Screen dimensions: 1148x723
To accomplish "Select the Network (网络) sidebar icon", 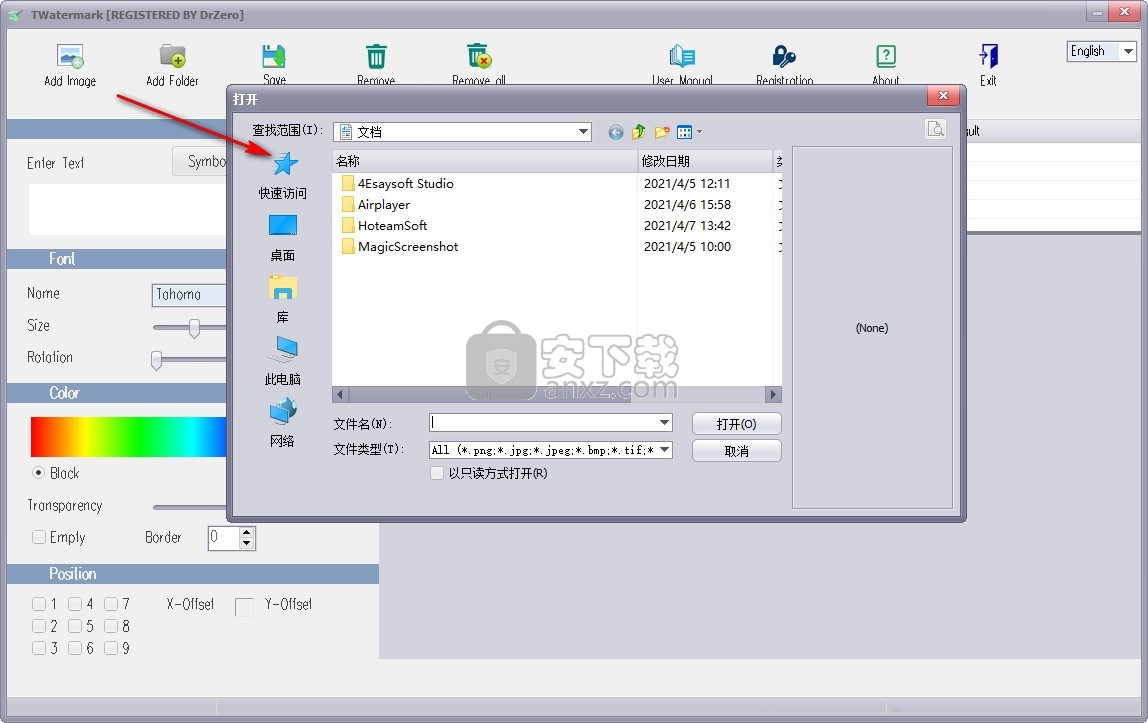I will pos(283,411).
